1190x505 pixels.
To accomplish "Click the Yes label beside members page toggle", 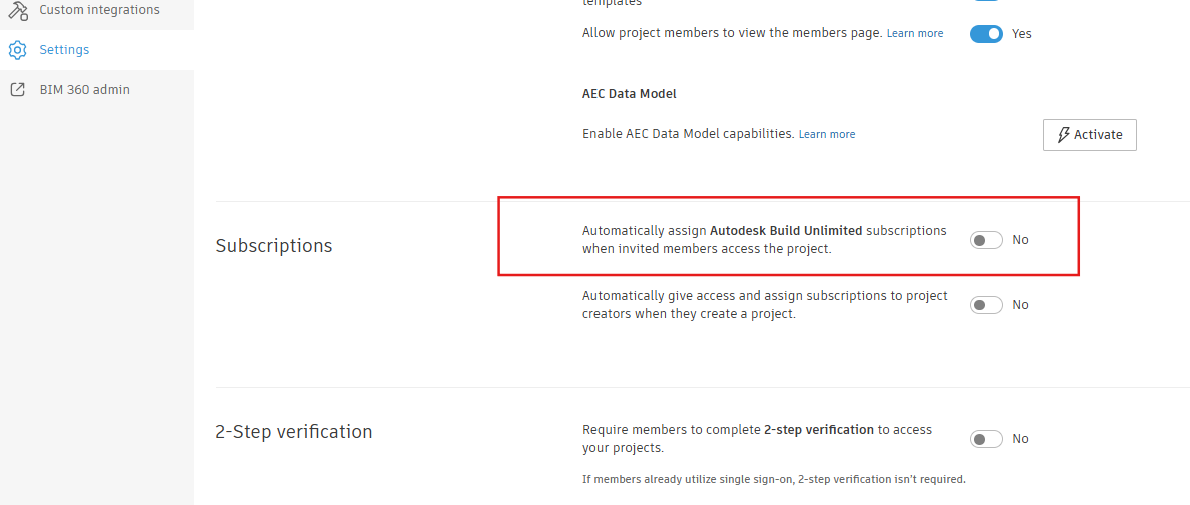I will pyautogui.click(x=1021, y=34).
